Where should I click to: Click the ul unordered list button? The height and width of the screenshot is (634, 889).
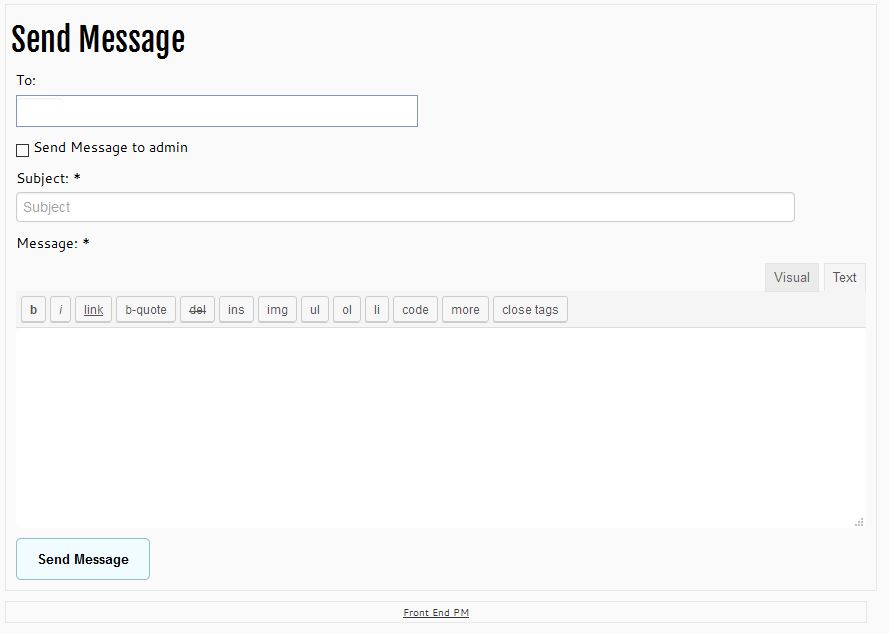point(314,310)
